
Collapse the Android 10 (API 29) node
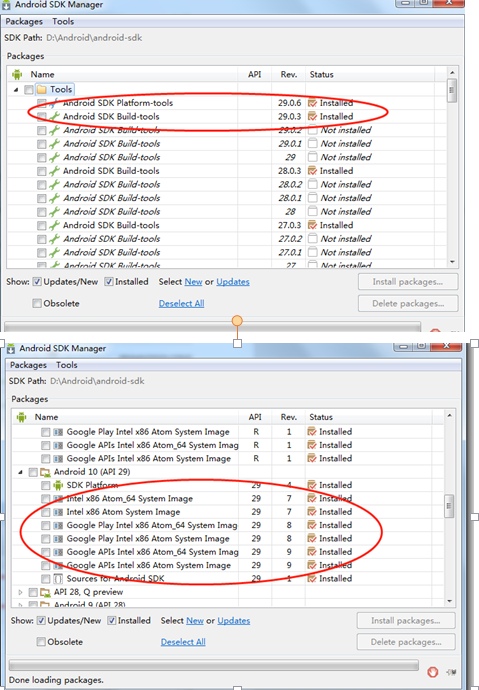pos(21,472)
